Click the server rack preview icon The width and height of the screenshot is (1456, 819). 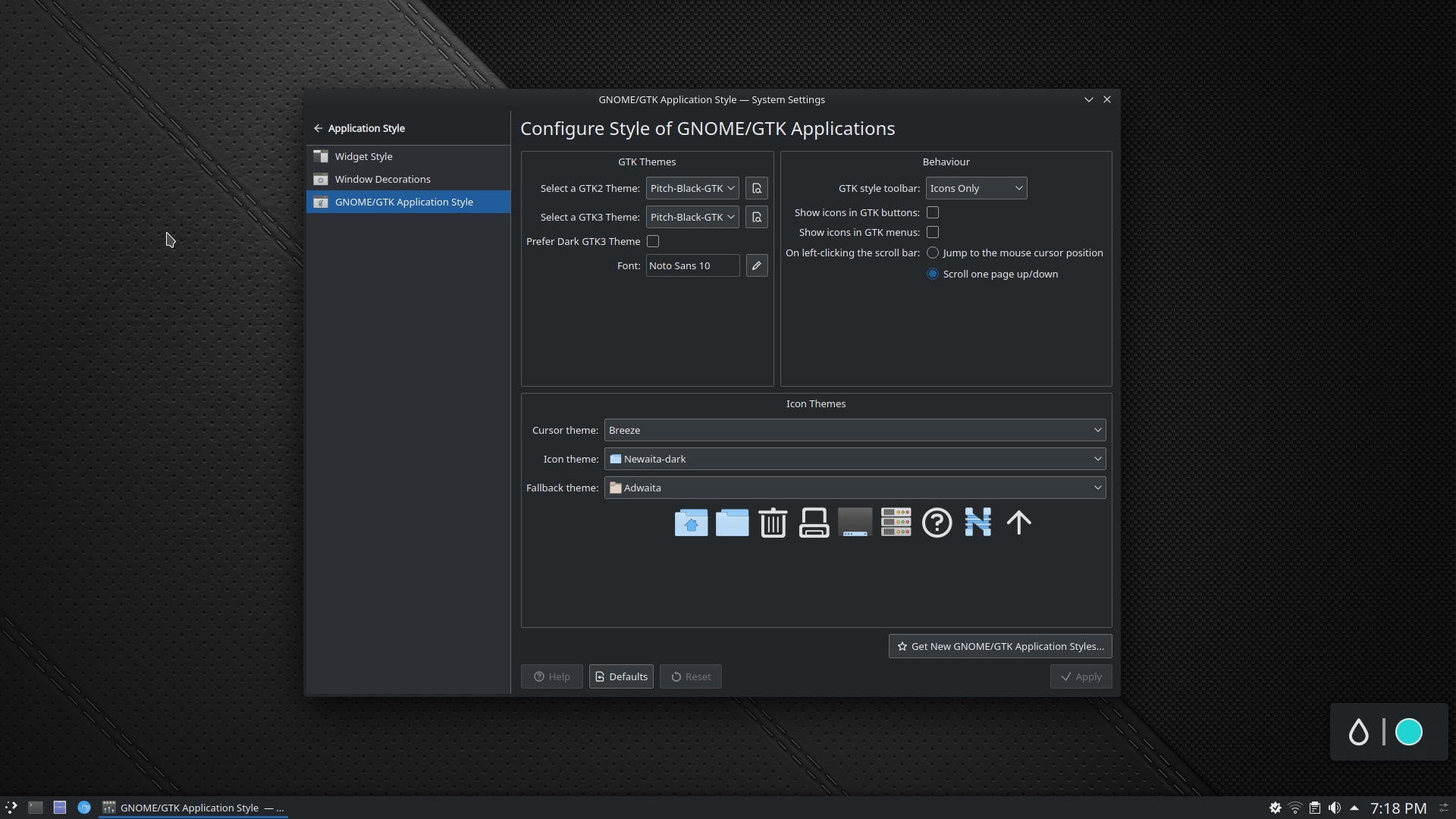[896, 522]
